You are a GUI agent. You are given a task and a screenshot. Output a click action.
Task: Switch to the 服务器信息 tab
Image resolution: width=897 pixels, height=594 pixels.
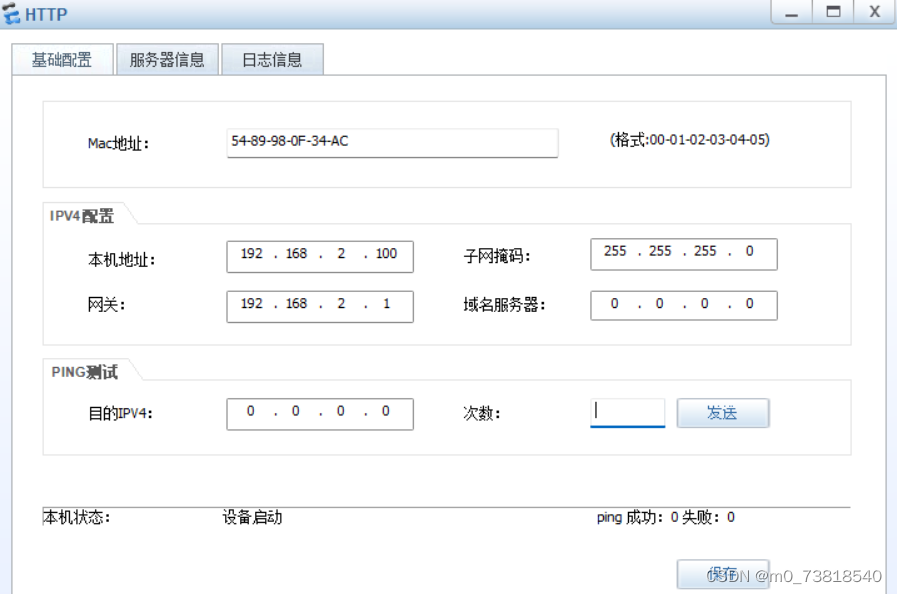tap(166, 59)
